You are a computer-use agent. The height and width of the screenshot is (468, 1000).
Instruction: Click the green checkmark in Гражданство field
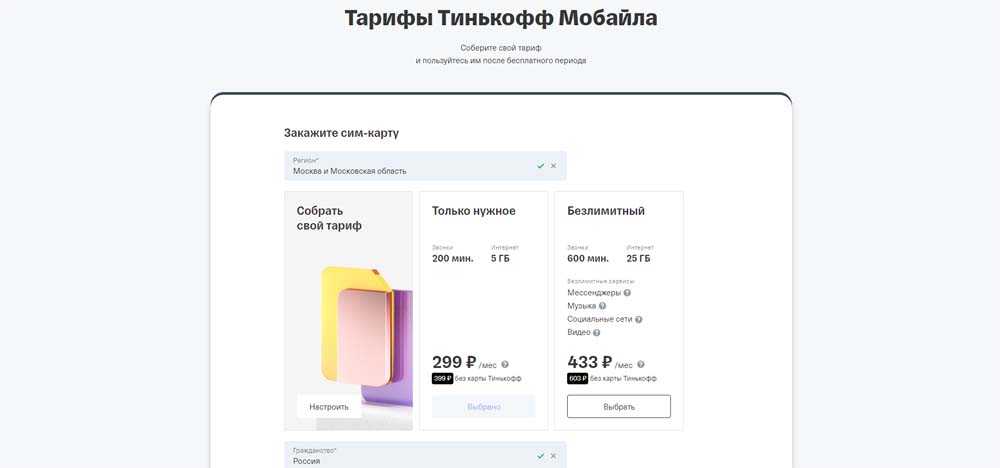540,456
